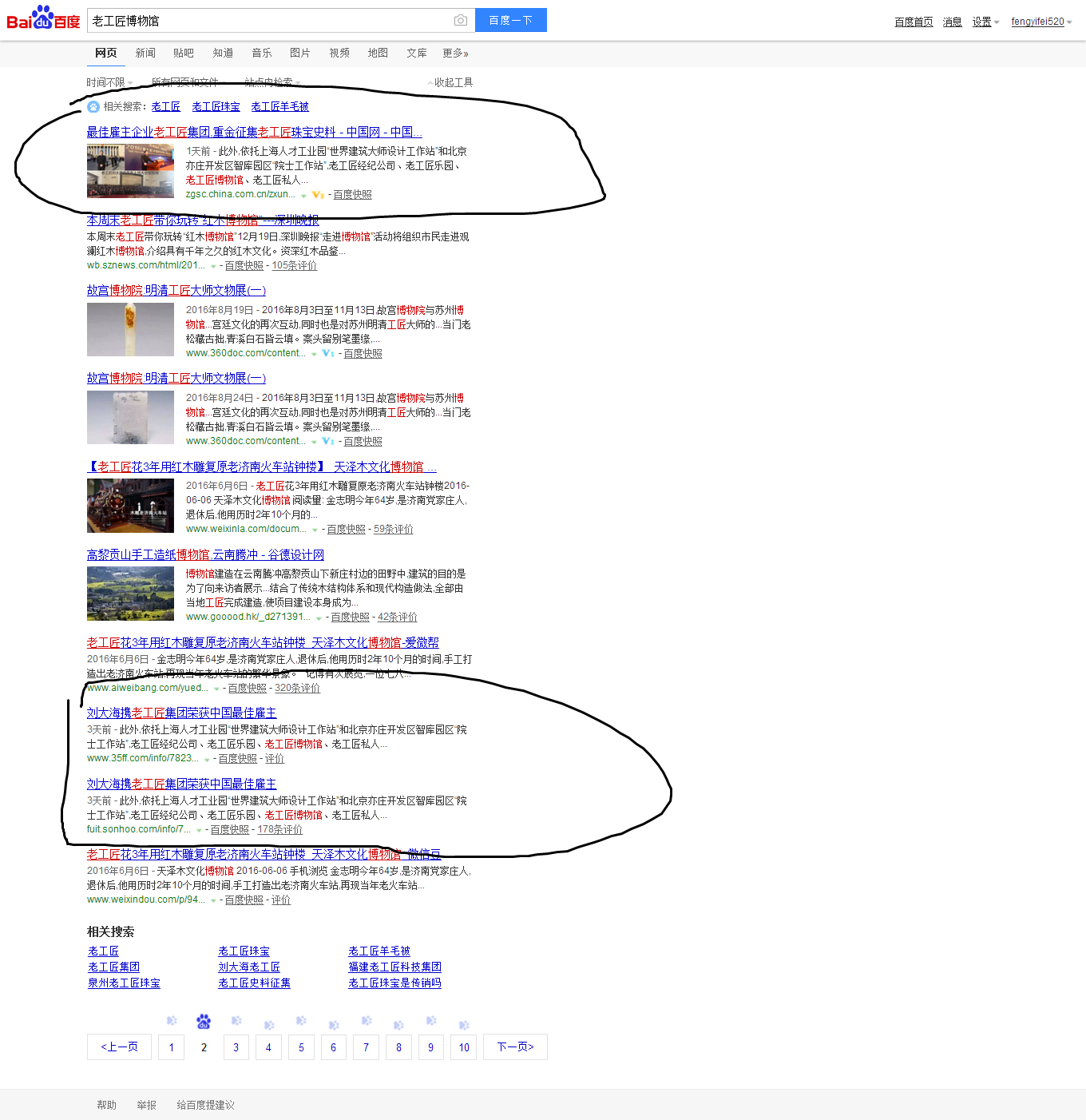Click the Baidu logo
This screenshot has width=1086, height=1120.
tap(43, 18)
